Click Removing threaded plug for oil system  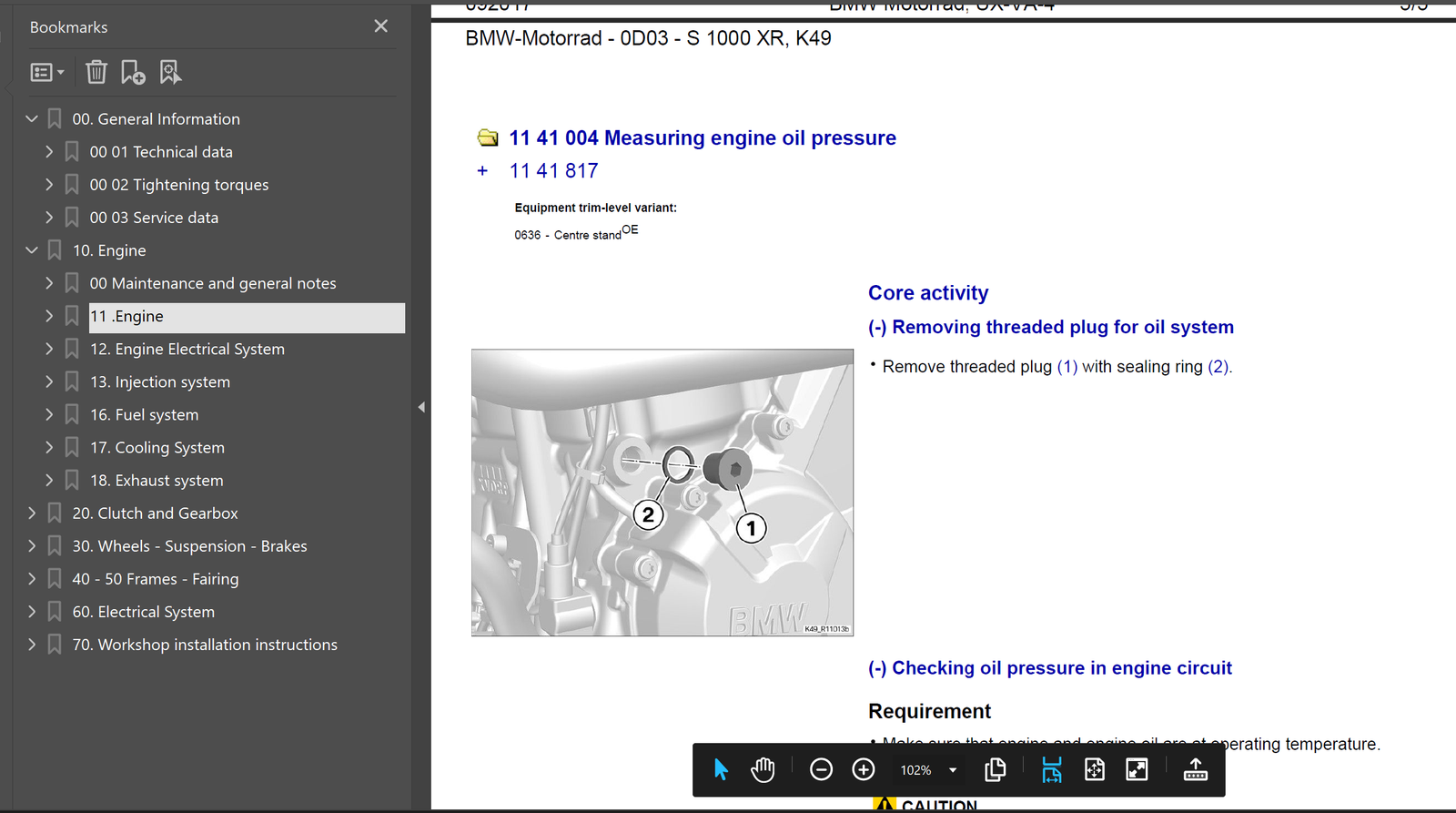coord(1063,327)
